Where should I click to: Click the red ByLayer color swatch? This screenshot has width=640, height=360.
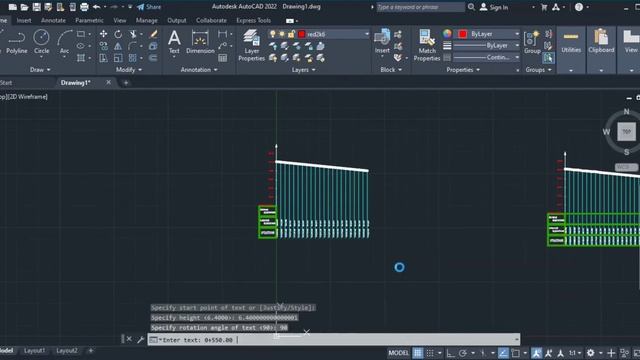(462, 34)
